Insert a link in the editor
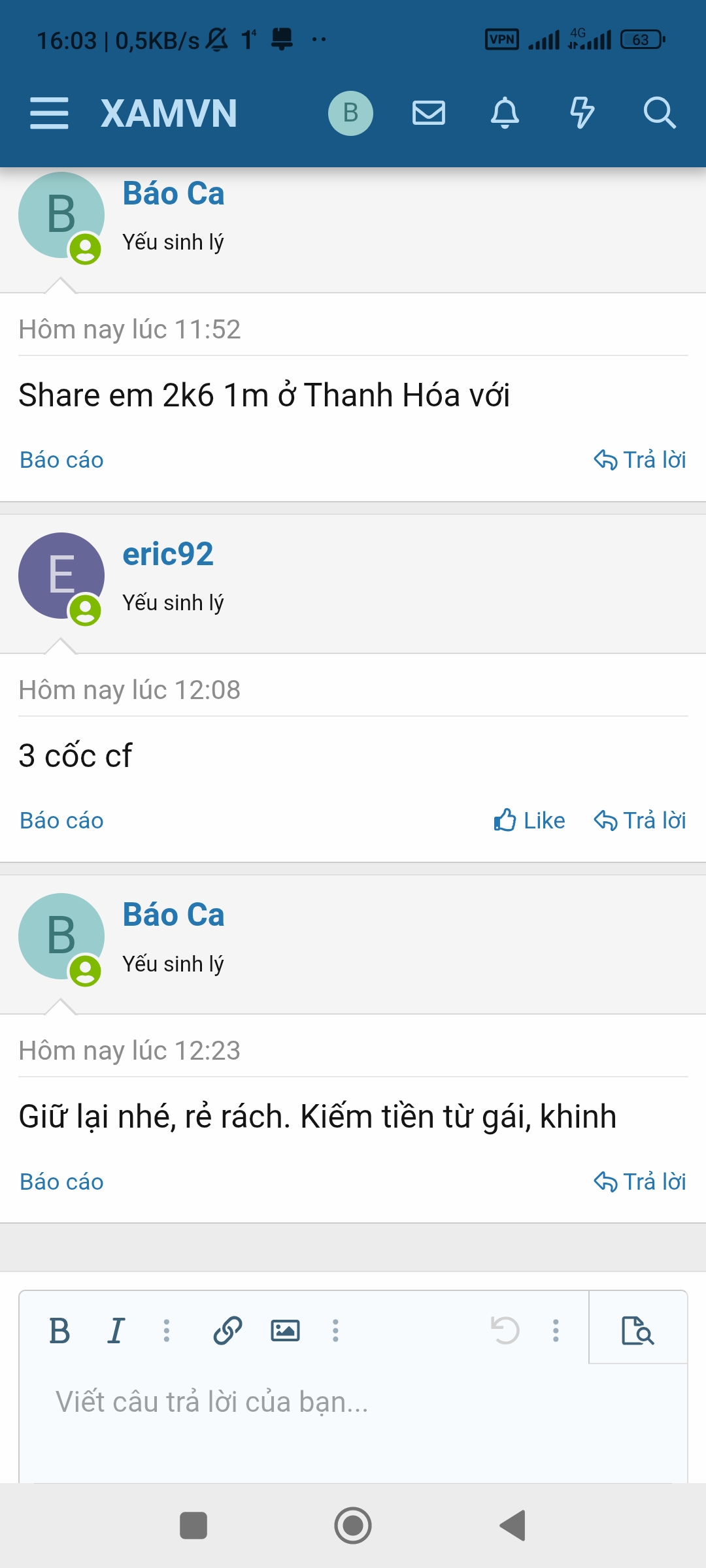The image size is (706, 1568). pyautogui.click(x=227, y=1330)
